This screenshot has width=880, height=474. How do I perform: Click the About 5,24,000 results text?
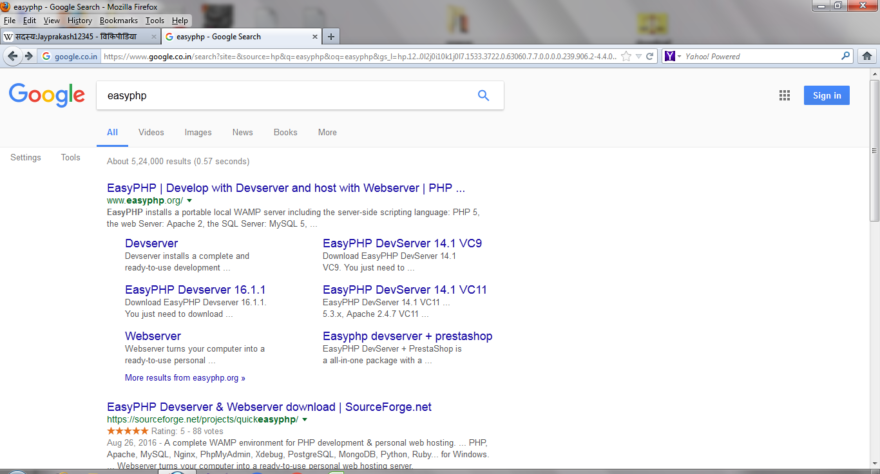click(178, 162)
